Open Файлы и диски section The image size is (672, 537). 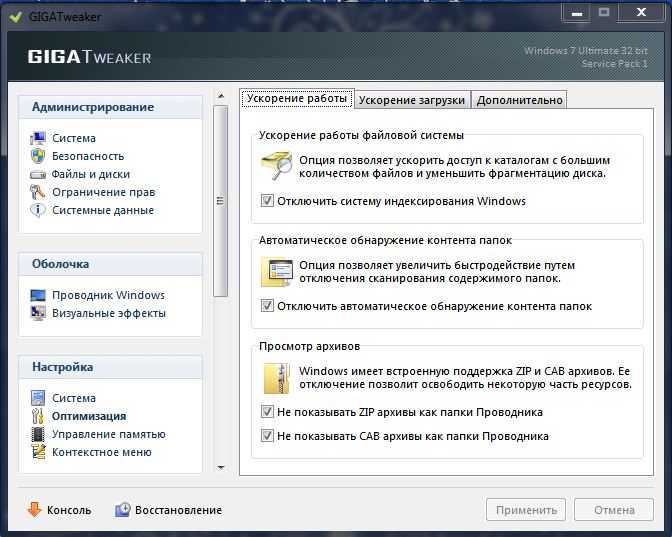pos(90,174)
